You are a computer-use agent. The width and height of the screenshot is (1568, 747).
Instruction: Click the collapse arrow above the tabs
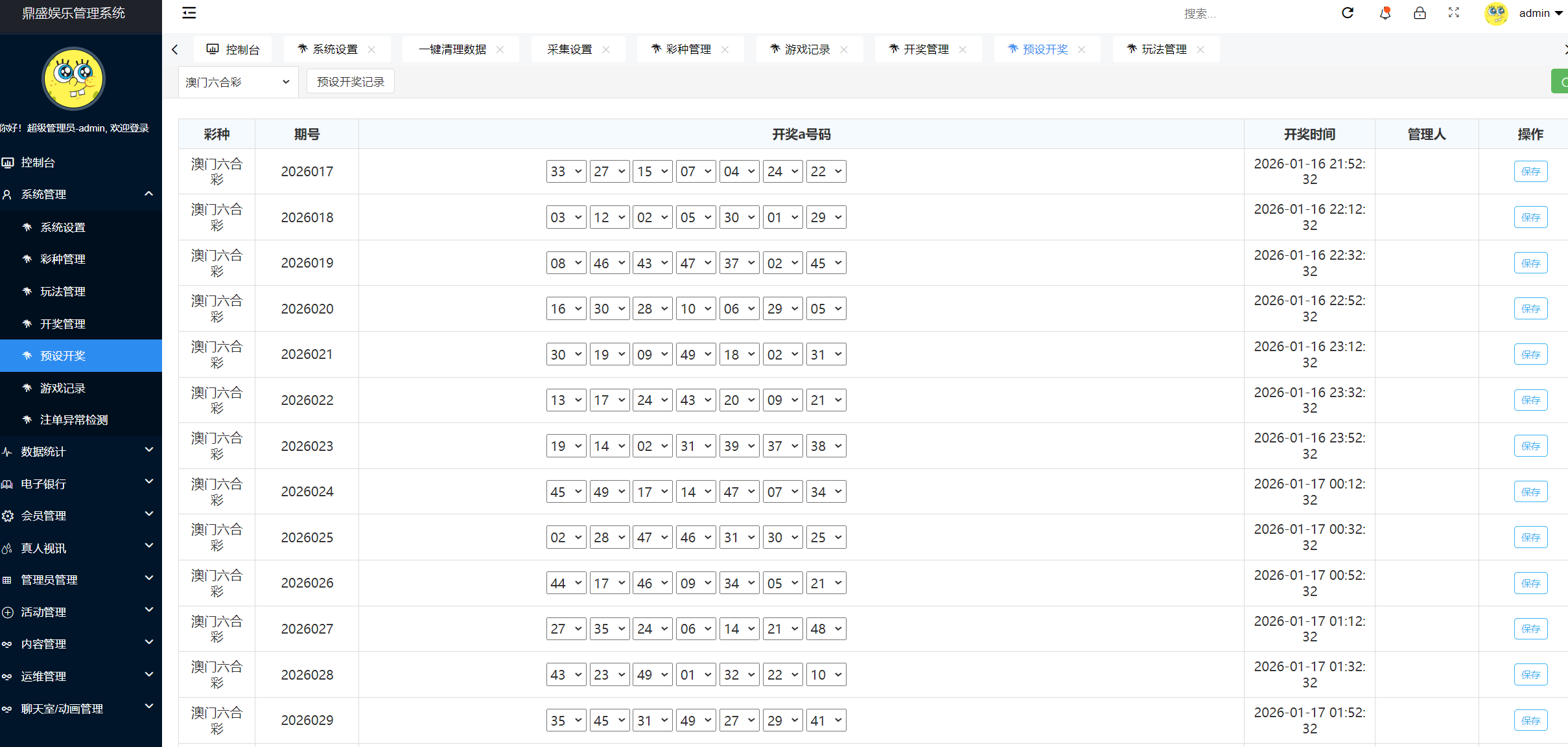pyautogui.click(x=174, y=49)
